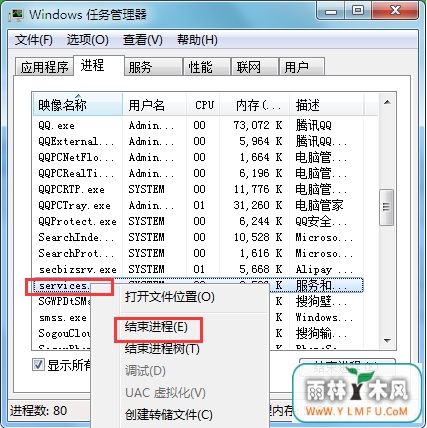Close the Task Manager window
This screenshot has width=427, height=428.
click(x=395, y=11)
